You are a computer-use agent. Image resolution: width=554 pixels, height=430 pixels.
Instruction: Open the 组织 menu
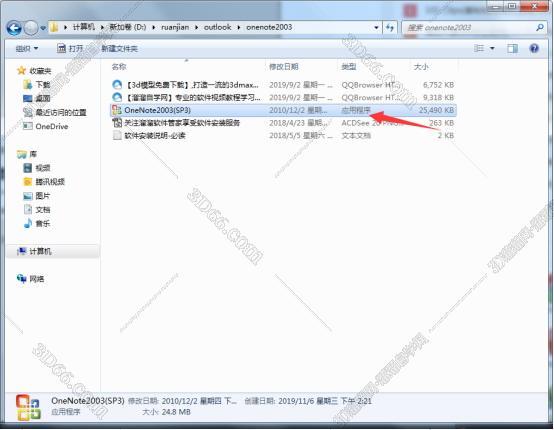[26, 48]
